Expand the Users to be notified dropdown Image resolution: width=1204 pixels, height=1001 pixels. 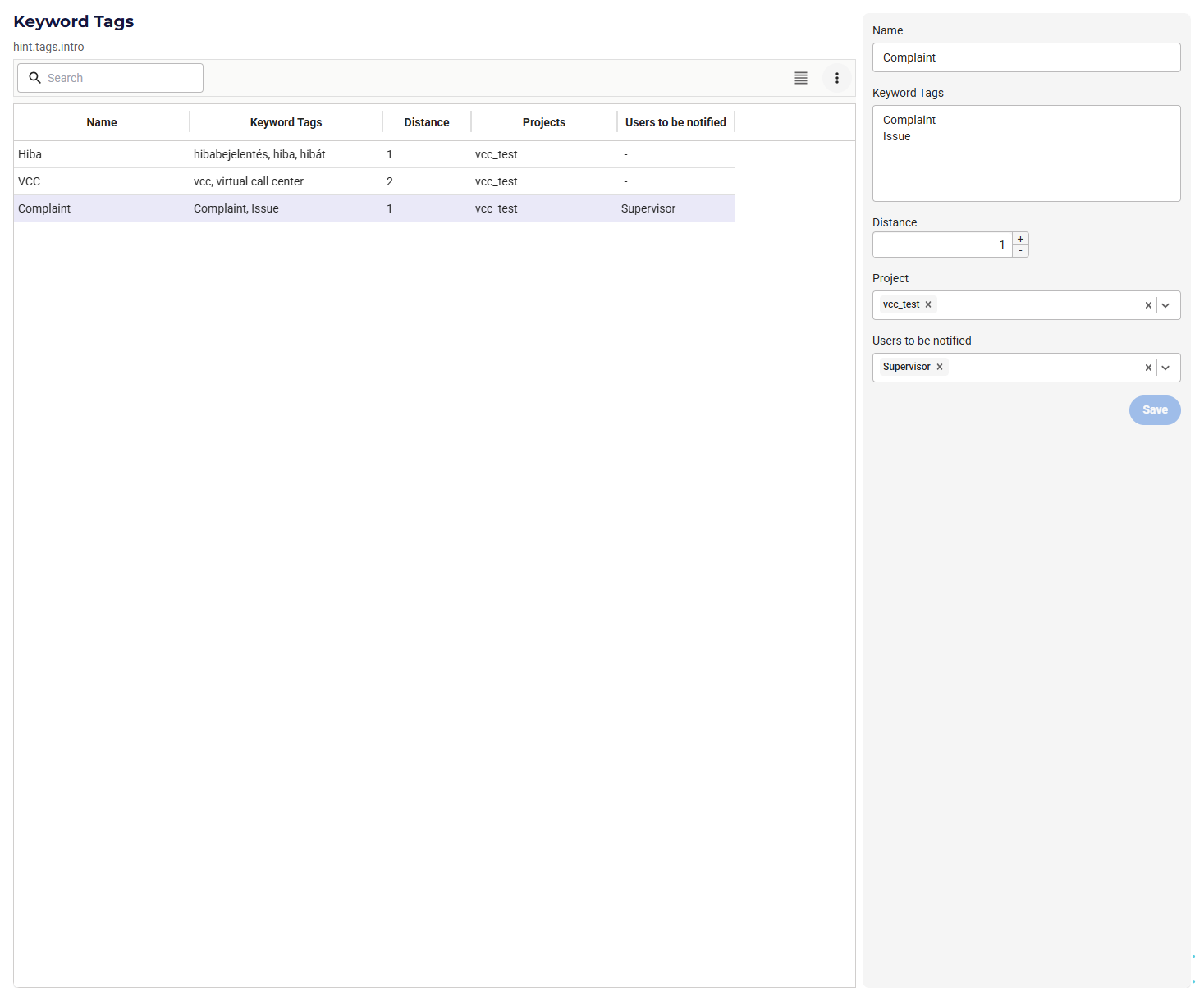click(x=1165, y=368)
